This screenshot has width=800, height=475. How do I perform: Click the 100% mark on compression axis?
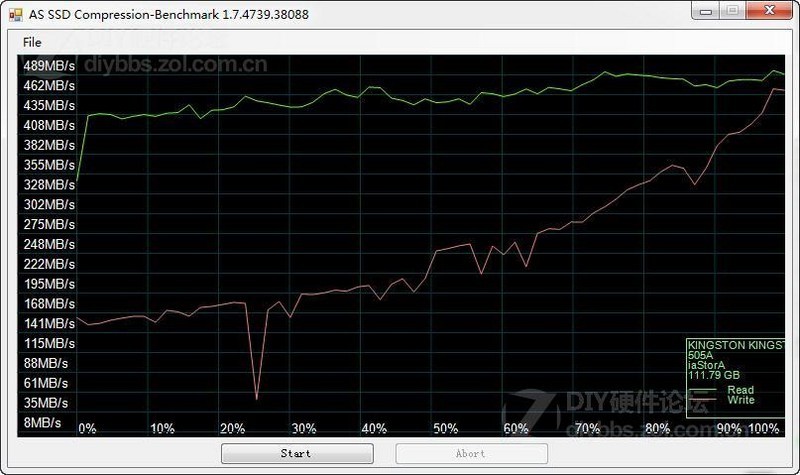click(x=763, y=428)
